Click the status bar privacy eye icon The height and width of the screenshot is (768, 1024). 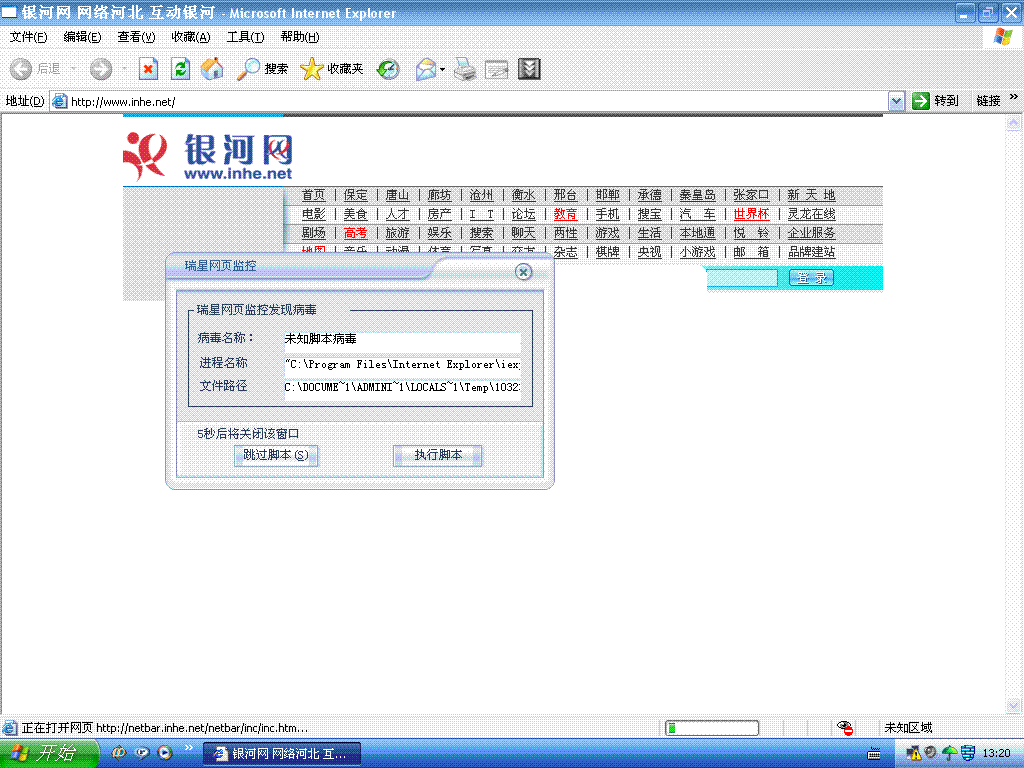pyautogui.click(x=844, y=728)
